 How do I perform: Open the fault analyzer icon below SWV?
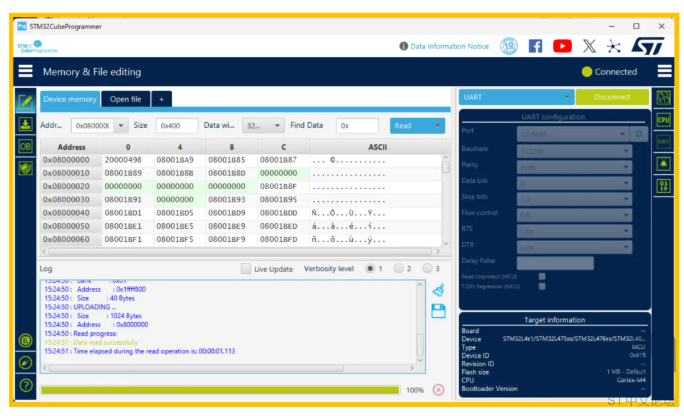(x=663, y=164)
